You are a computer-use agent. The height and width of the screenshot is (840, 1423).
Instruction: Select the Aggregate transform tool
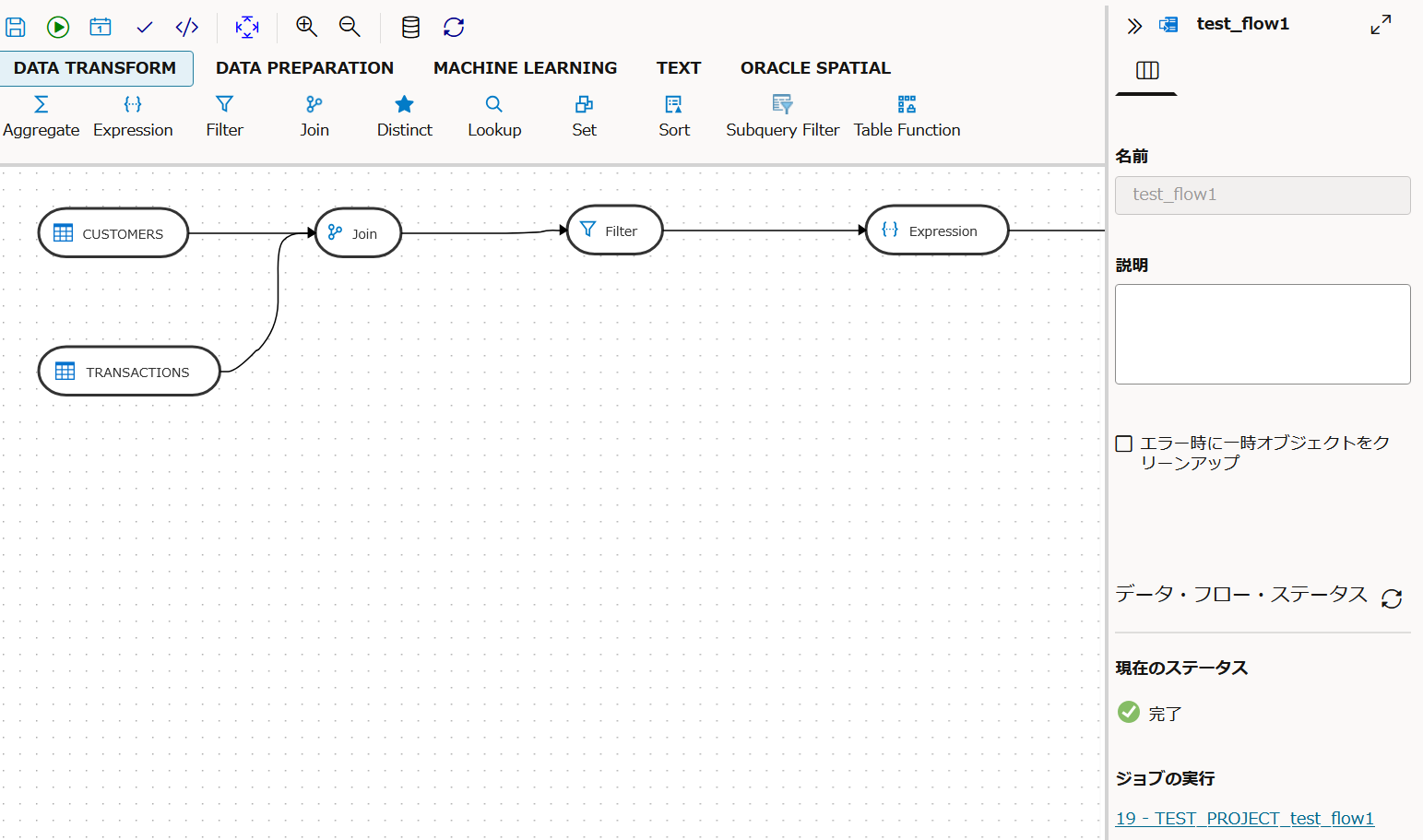(42, 117)
